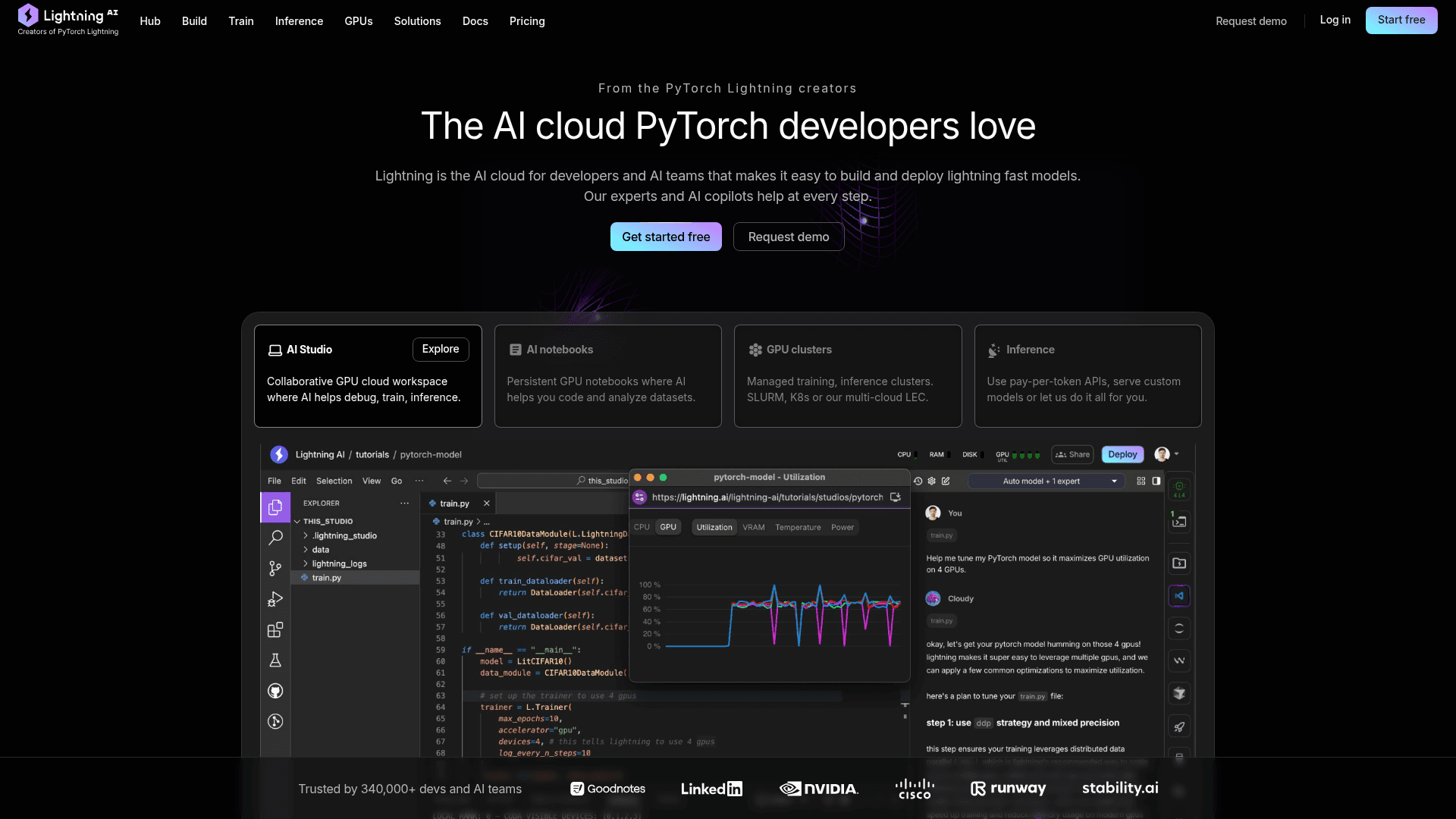
Task: Select train.py in the file explorer
Action: [x=325, y=577]
